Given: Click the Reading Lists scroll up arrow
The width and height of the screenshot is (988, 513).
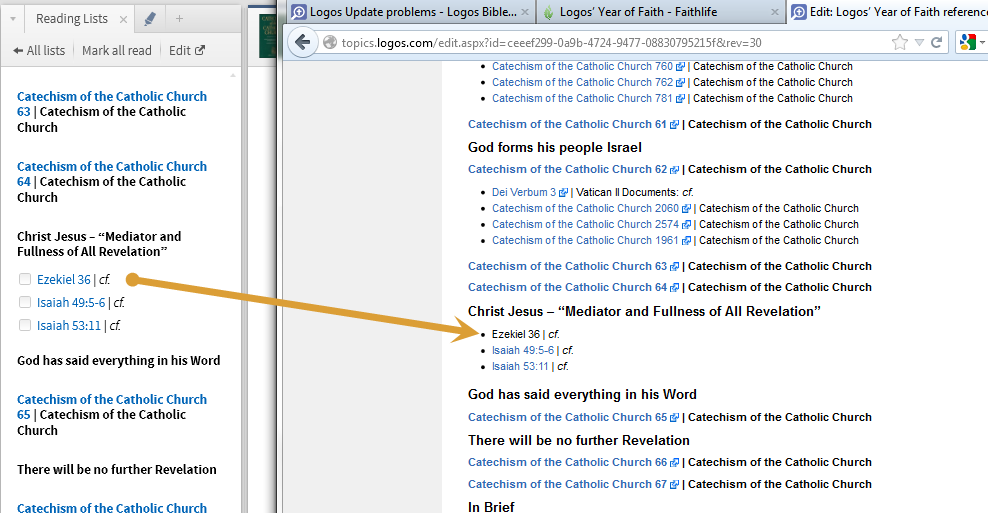Looking at the screenshot, I should [x=233, y=75].
